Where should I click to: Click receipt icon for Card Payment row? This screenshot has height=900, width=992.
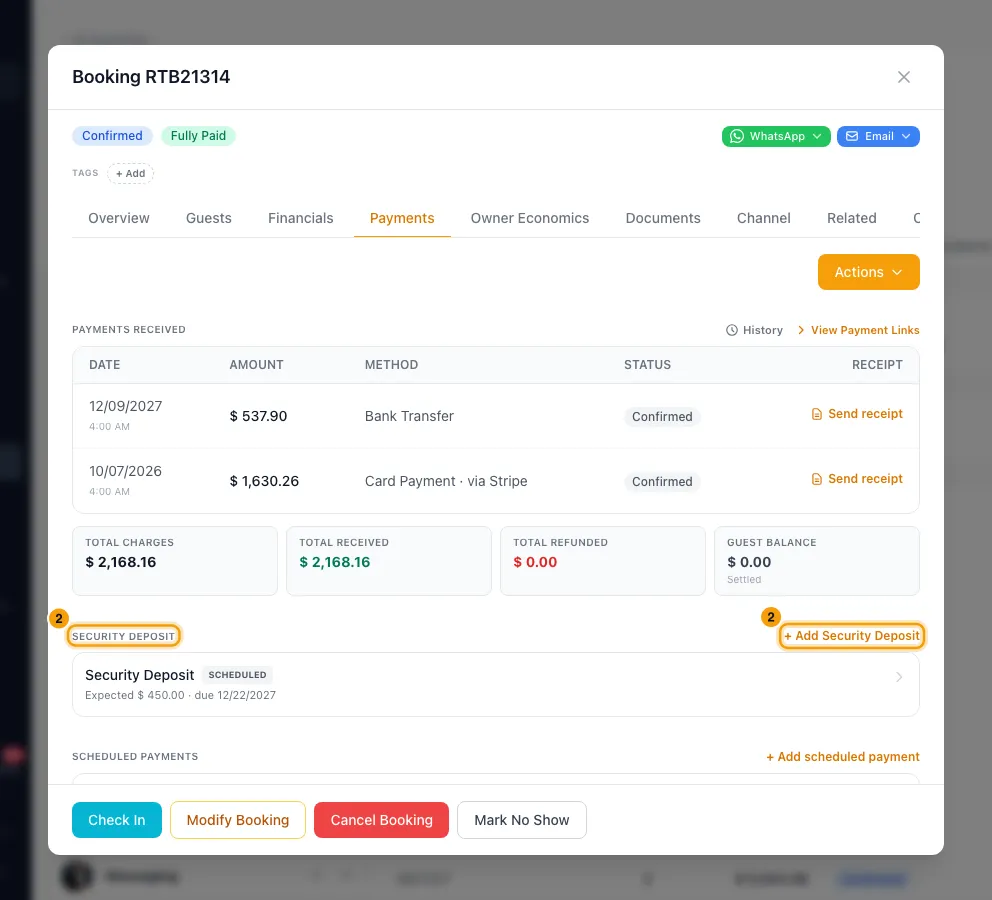tap(817, 479)
